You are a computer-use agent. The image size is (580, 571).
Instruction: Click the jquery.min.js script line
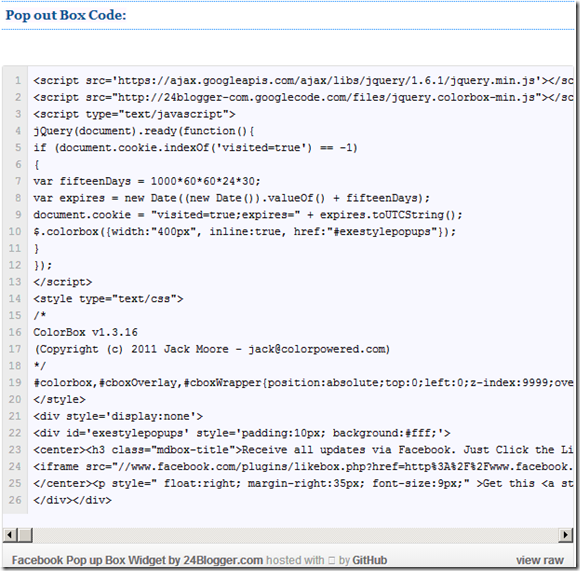click(303, 81)
